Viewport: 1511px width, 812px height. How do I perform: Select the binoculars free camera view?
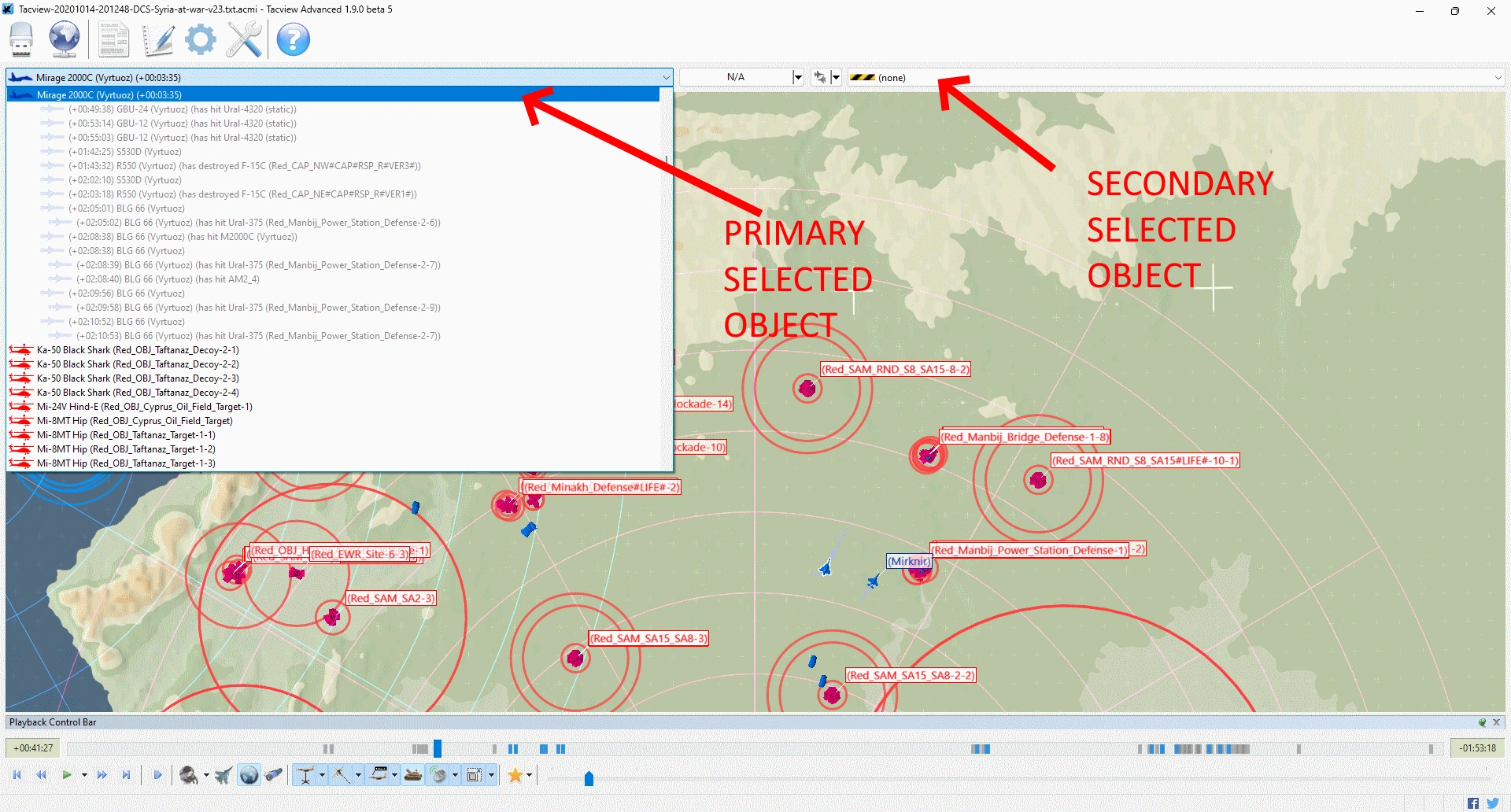coord(274,775)
